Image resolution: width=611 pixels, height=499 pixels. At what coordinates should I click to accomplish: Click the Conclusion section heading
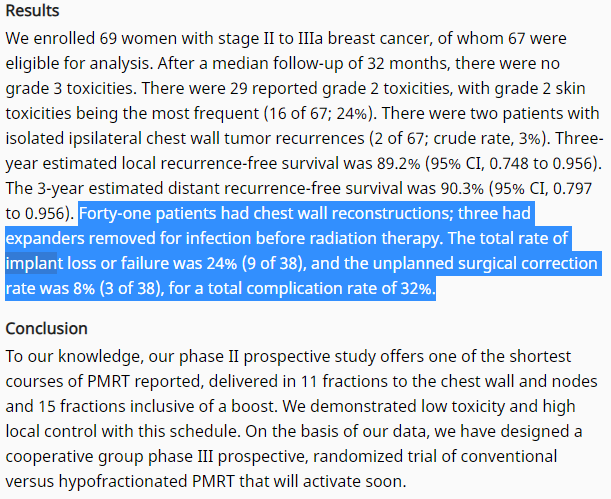pyautogui.click(x=46, y=328)
